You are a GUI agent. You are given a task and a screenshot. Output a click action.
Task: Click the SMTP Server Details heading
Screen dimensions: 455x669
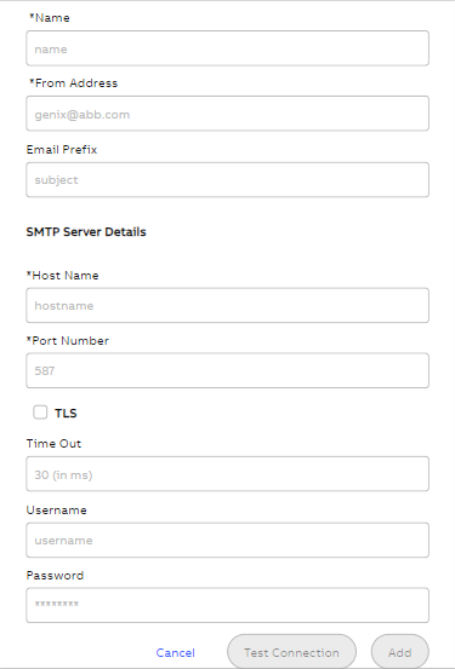click(86, 232)
